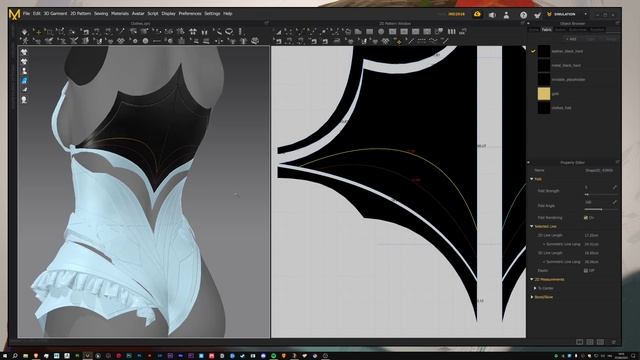This screenshot has width=640, height=360.
Task: Select the first black fabric thumbnail with checkmark
Action: point(544,51)
